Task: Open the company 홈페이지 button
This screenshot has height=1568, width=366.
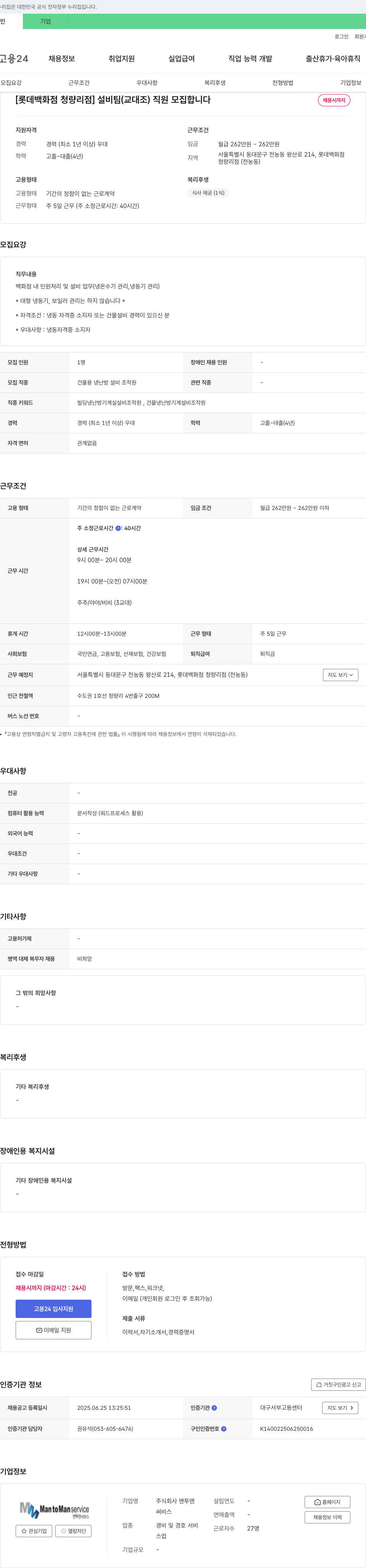Action: (327, 1502)
